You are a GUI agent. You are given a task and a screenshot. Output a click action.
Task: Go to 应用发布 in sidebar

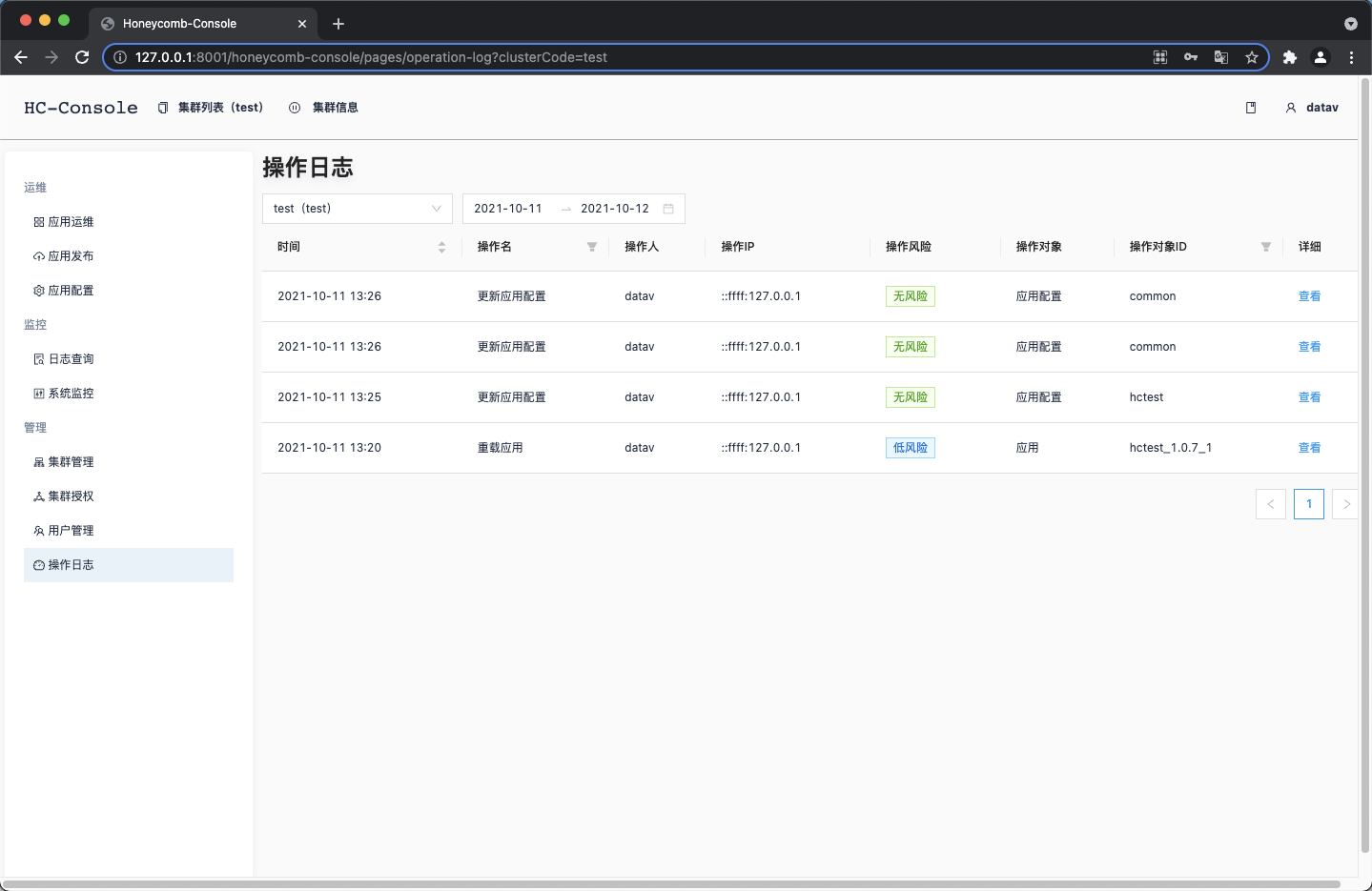click(x=129, y=256)
